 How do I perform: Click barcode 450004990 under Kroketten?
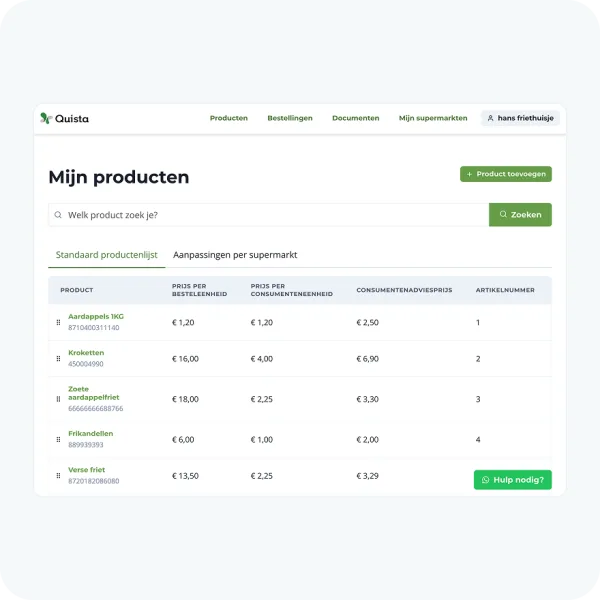point(86,364)
